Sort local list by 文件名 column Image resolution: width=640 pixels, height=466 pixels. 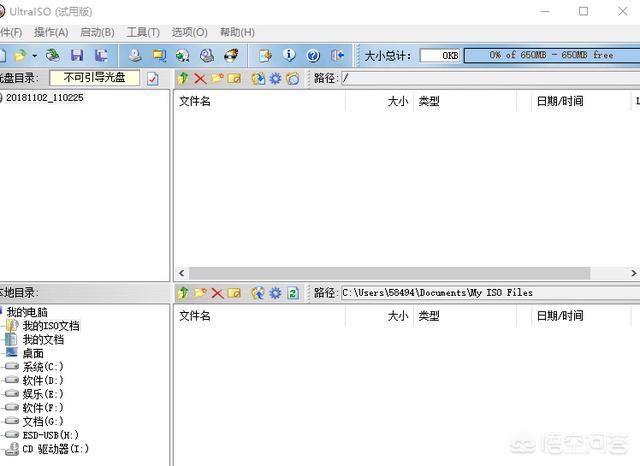click(x=260, y=316)
